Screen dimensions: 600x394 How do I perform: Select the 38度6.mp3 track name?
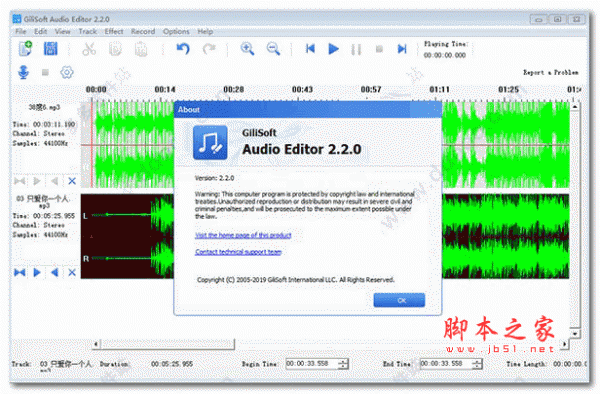point(44,107)
